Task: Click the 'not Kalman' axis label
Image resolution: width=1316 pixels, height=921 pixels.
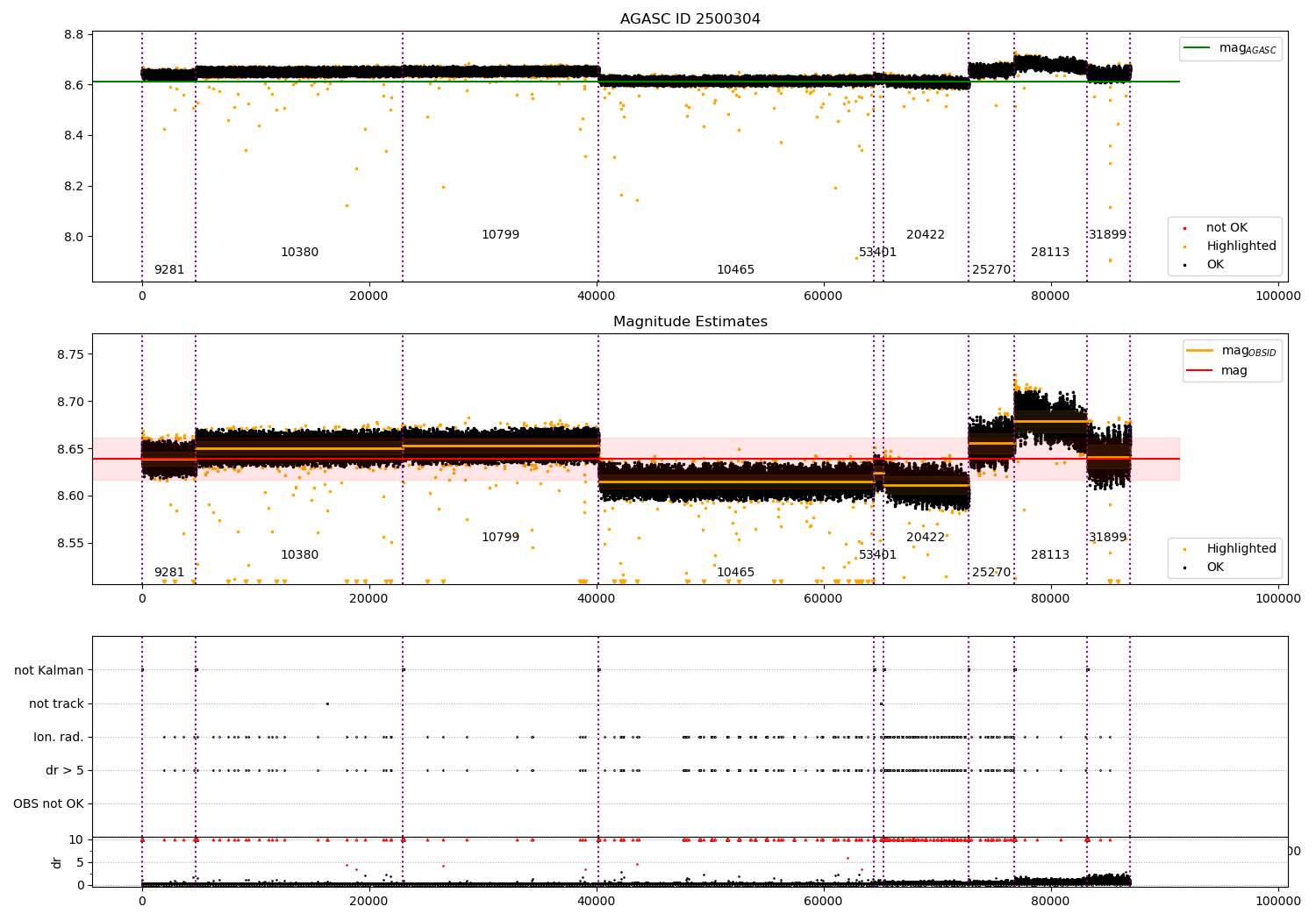Action: 49,671
